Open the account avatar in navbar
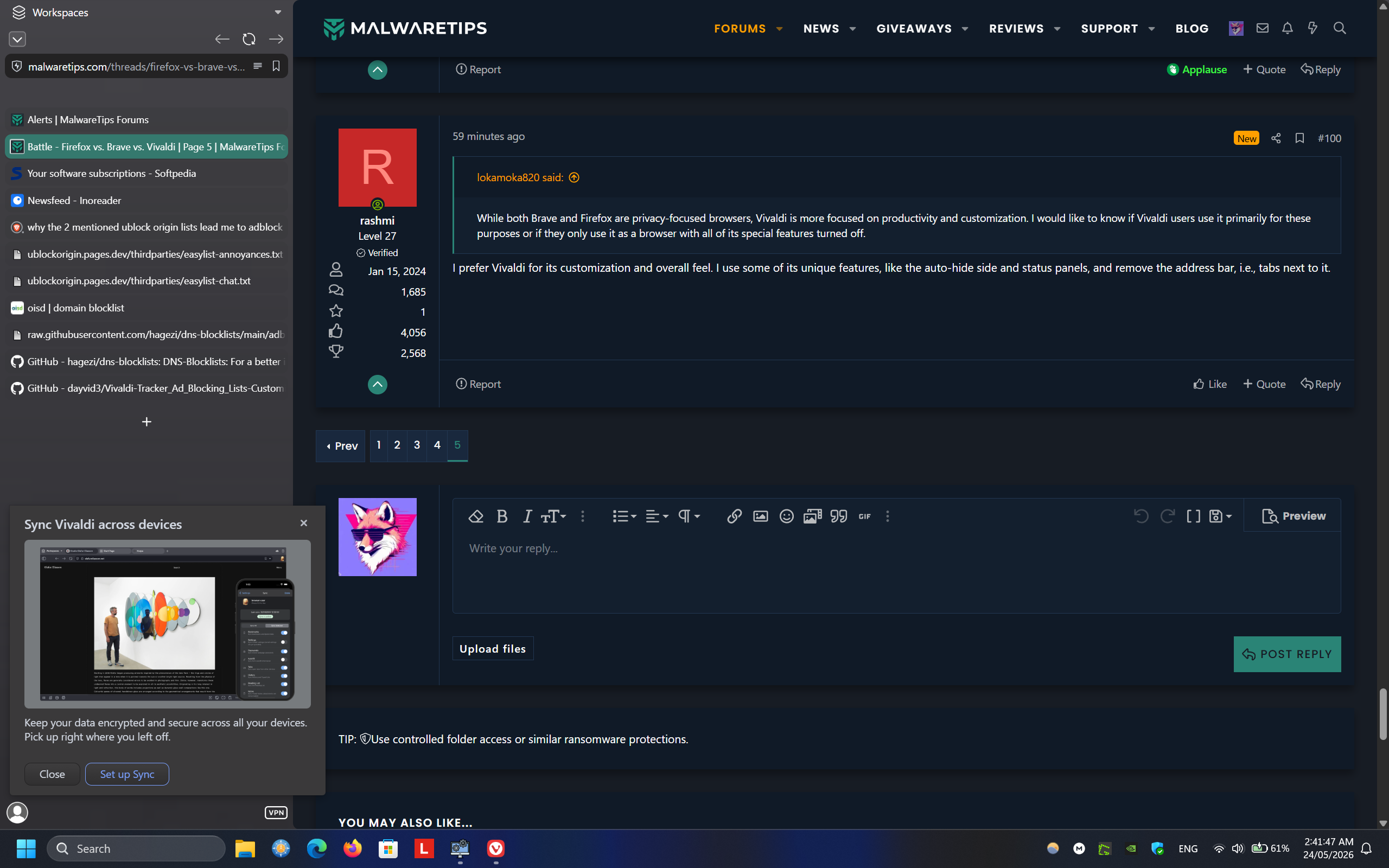1389x868 pixels. point(1236,28)
